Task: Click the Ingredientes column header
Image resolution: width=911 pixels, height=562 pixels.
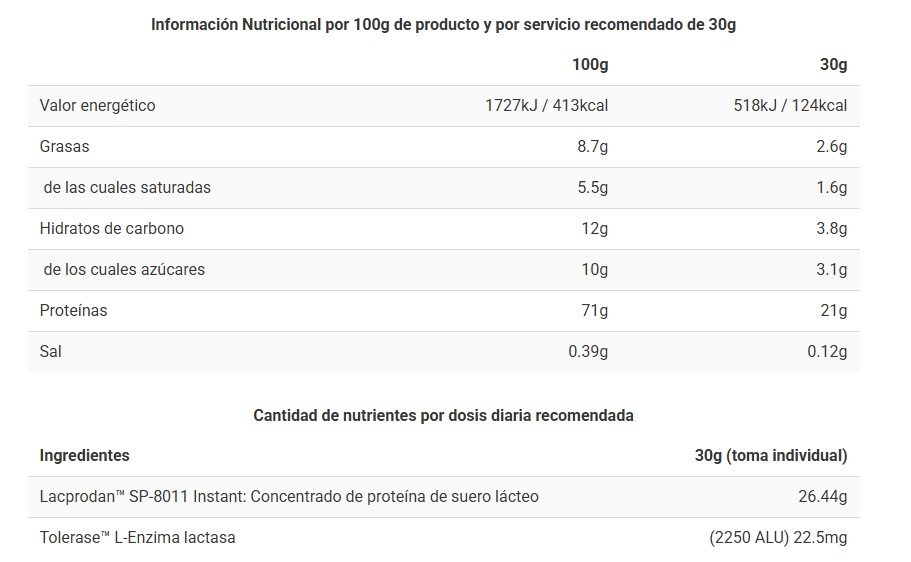Action: pos(84,456)
